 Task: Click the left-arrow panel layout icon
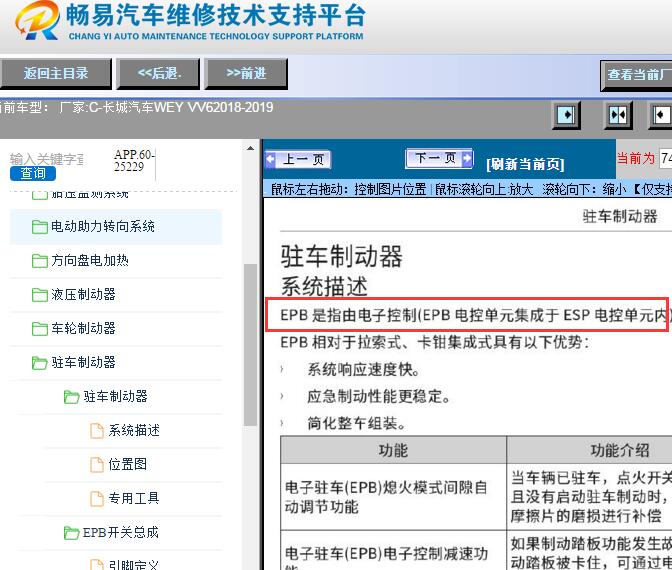click(x=660, y=115)
